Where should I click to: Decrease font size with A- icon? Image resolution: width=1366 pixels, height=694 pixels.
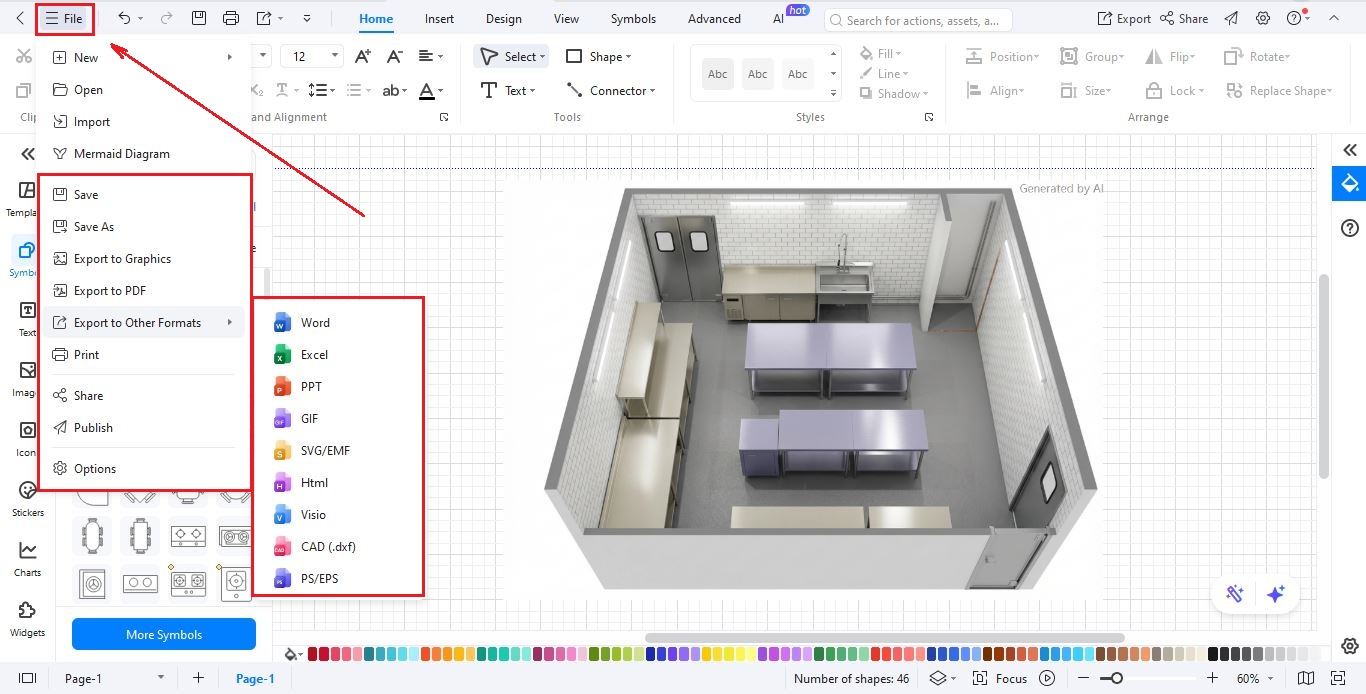pos(394,57)
